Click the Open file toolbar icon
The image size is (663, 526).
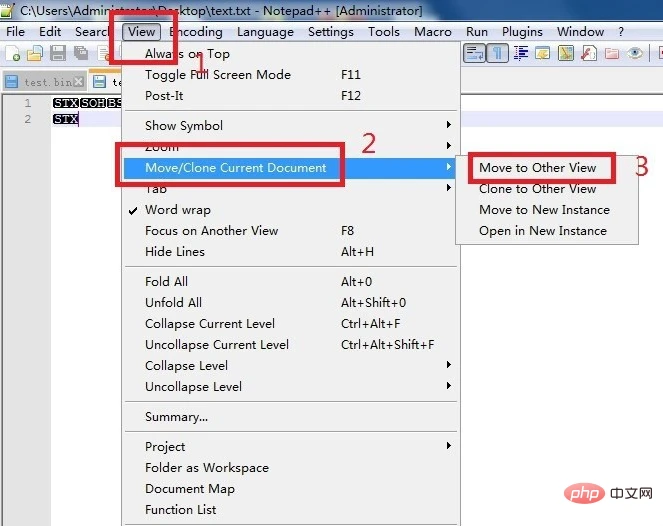[x=35, y=53]
